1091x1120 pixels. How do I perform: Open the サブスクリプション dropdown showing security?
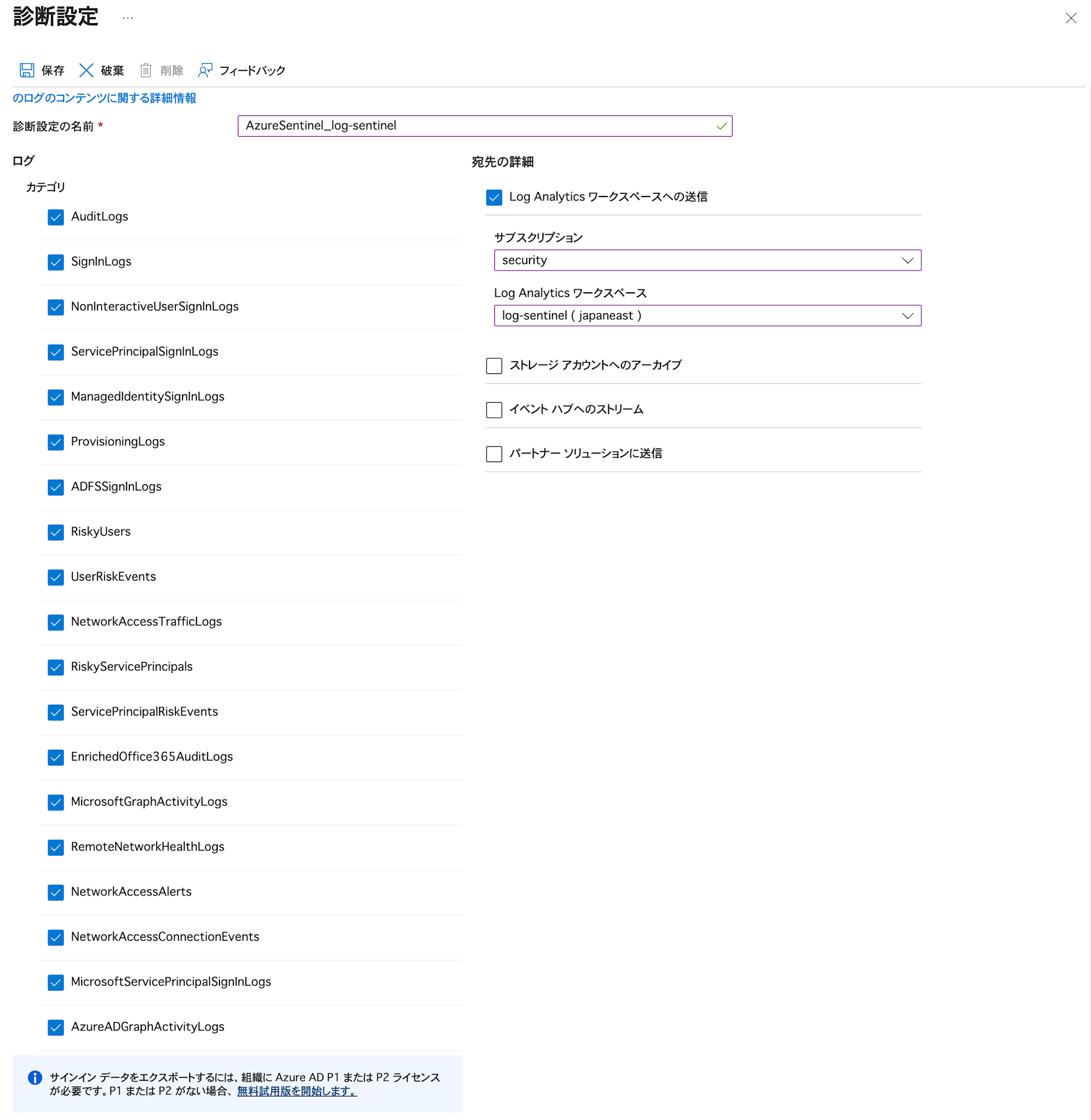pyautogui.click(x=707, y=260)
